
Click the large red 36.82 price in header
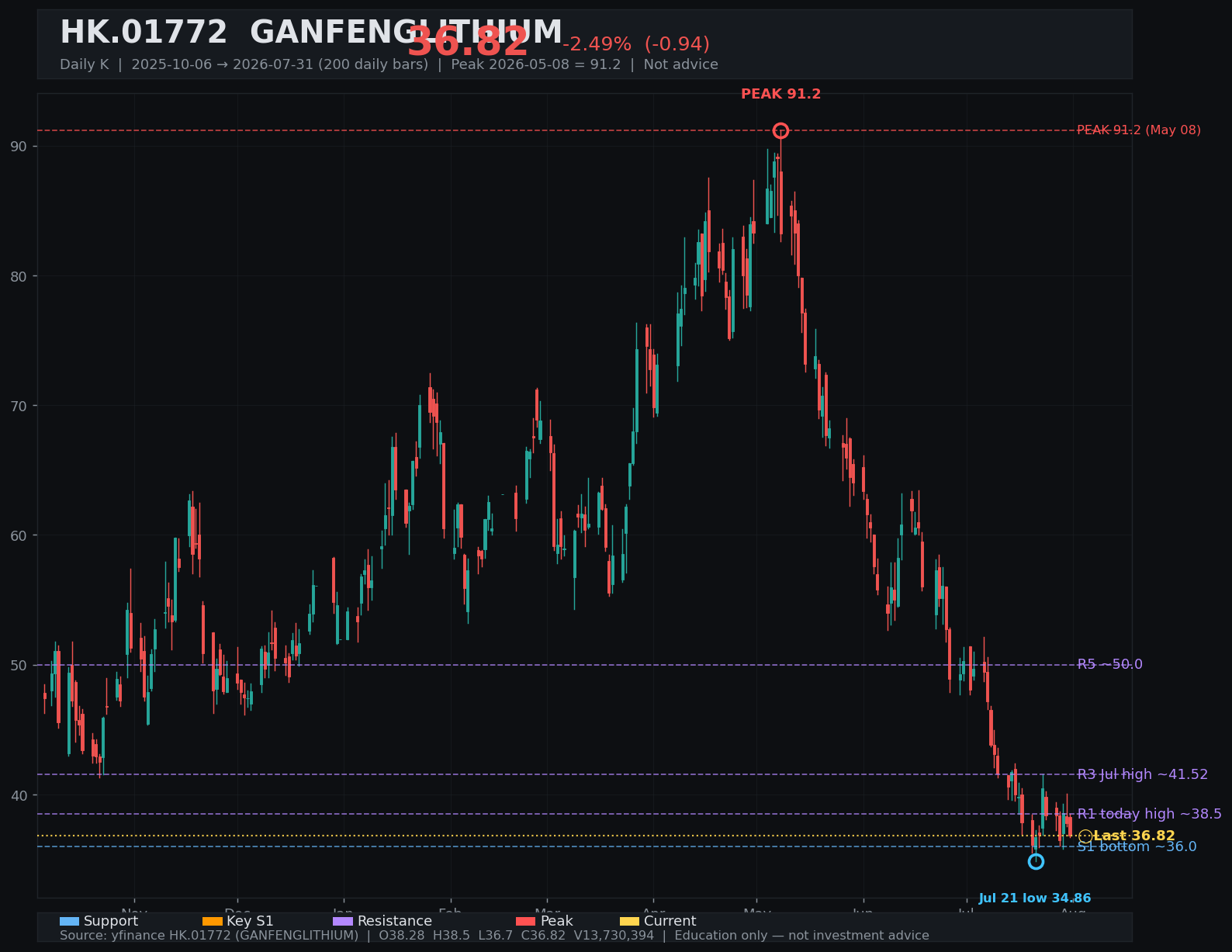coord(468,42)
